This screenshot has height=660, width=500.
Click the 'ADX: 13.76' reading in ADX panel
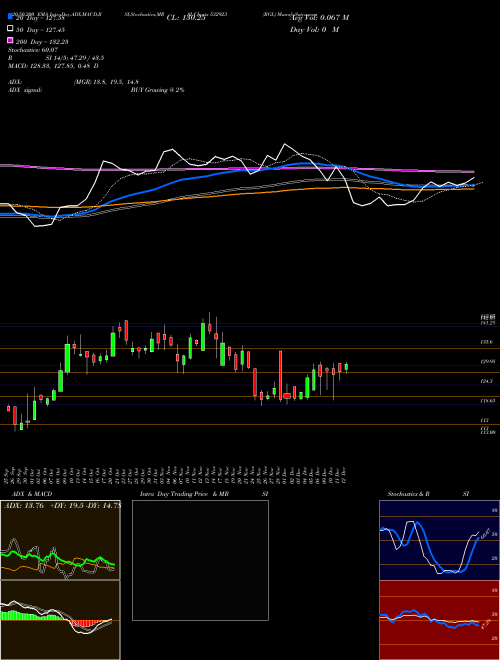[x=24, y=506]
